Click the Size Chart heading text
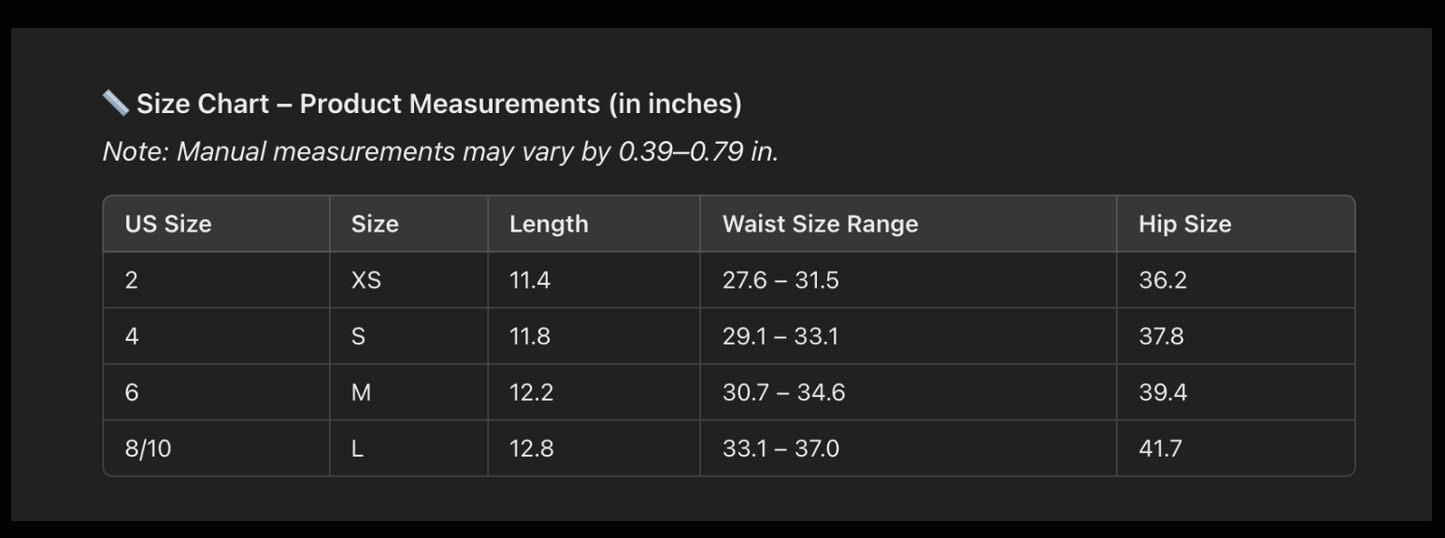Image resolution: width=1445 pixels, height=538 pixels. (x=439, y=104)
